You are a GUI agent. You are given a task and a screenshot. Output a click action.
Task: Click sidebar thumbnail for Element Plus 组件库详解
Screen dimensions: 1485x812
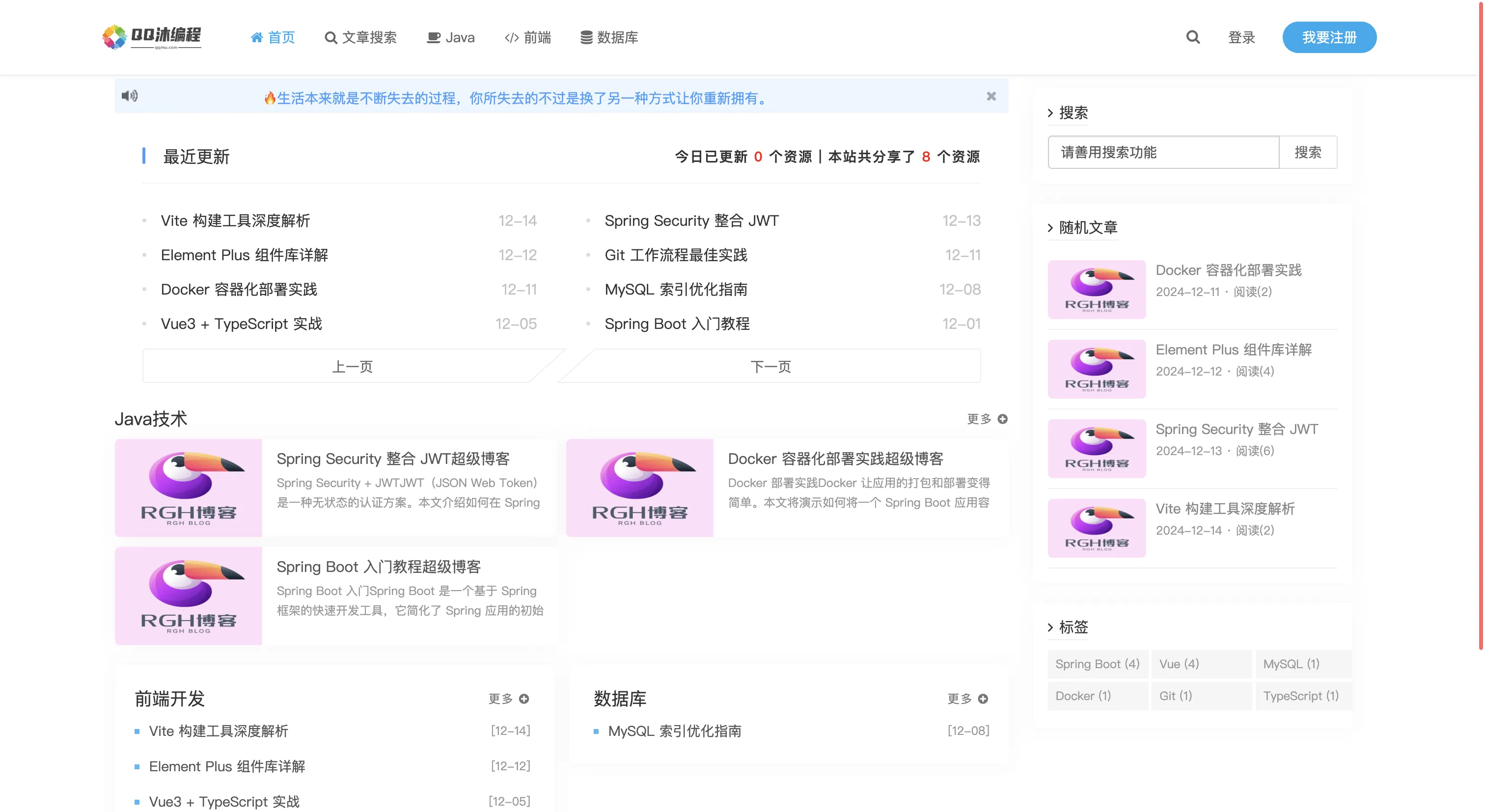pos(1097,369)
